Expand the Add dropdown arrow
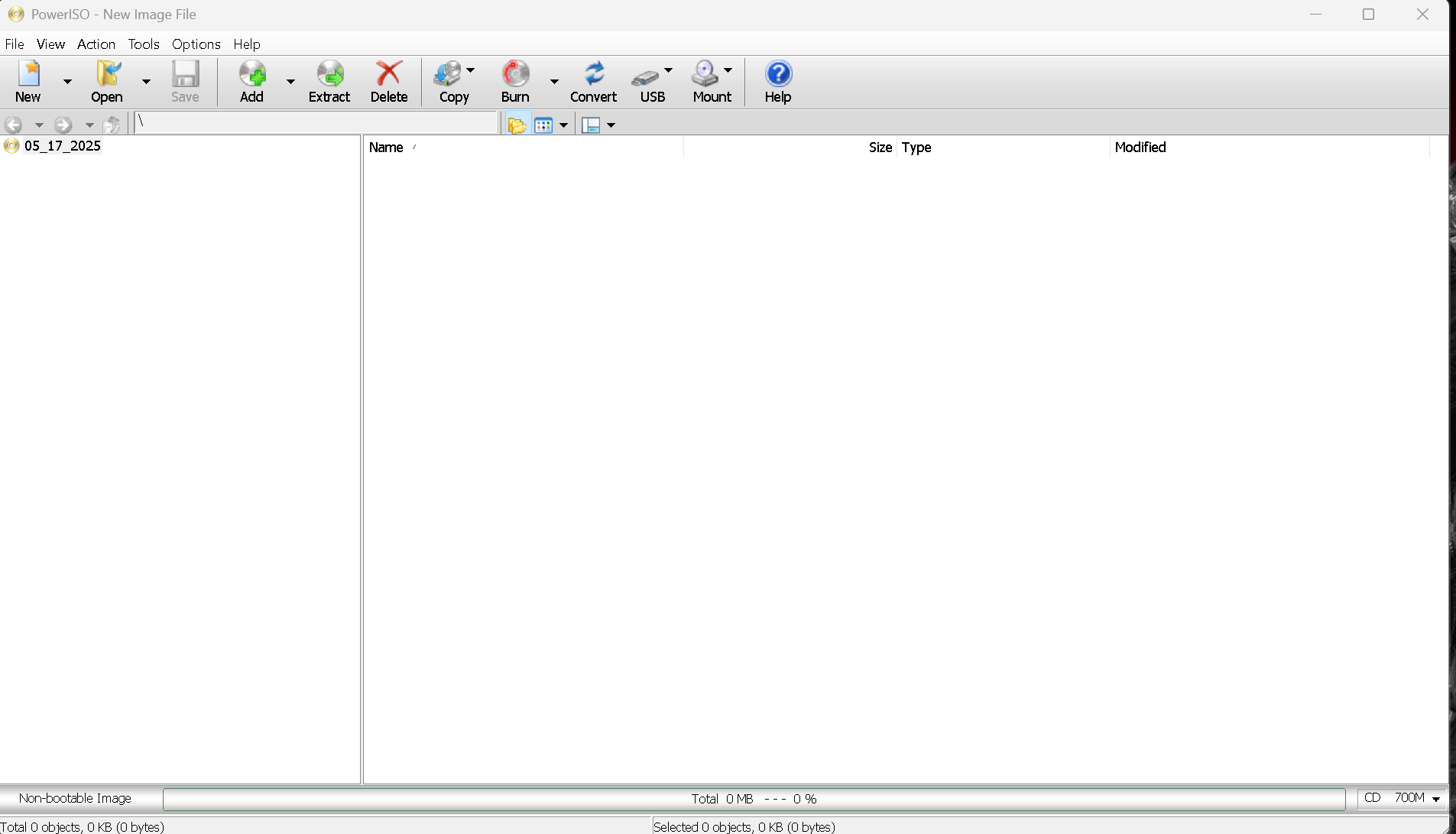Screen dimensions: 1456x834 click(290, 81)
